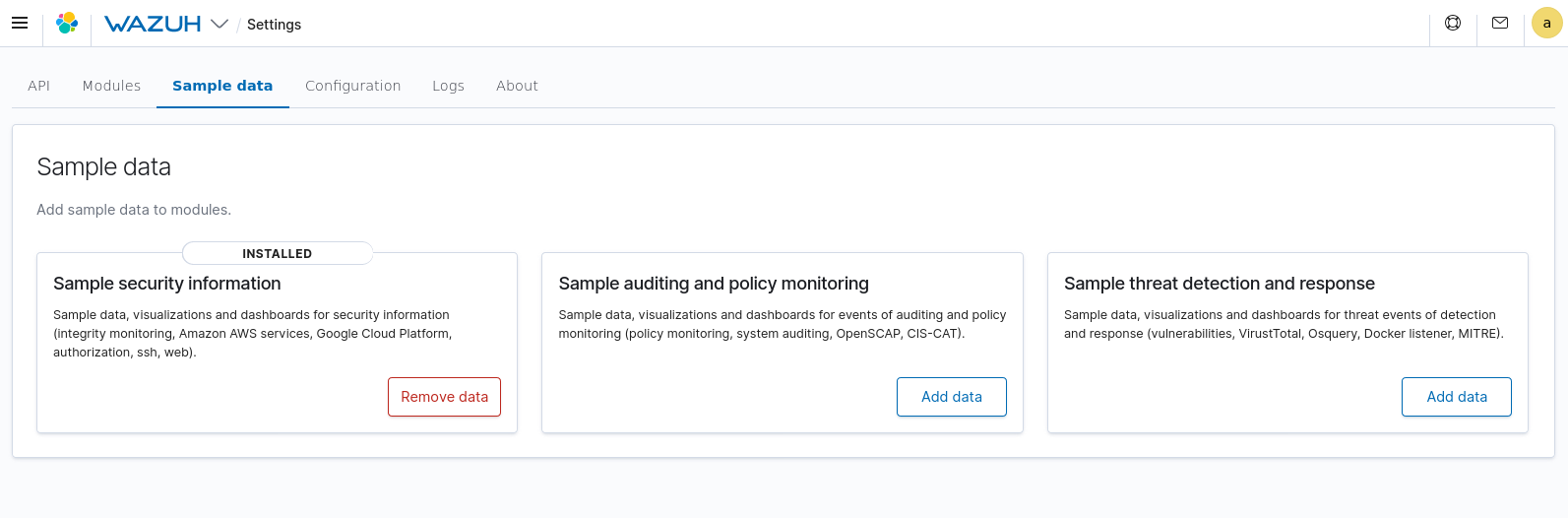Expand the Wazuh menu chevron
This screenshot has height=518, width=1568.
click(220, 24)
